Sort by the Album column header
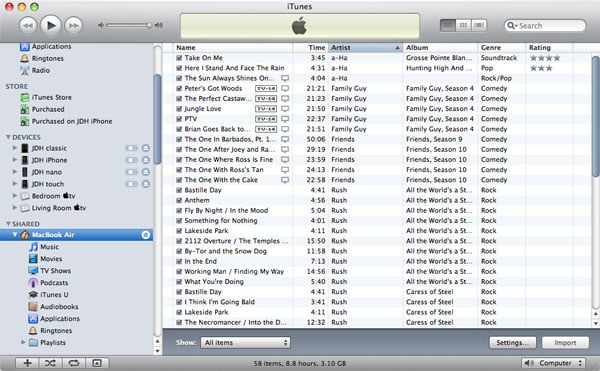Screen dimensions: 600x371 440,47
